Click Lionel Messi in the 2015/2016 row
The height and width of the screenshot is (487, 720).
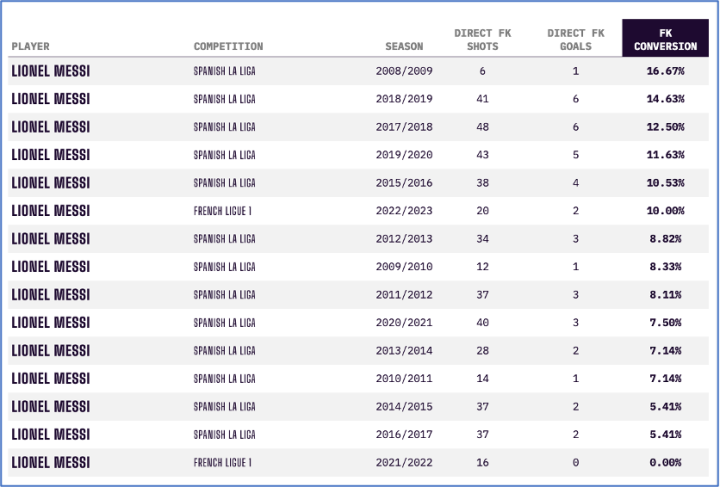pos(50,183)
